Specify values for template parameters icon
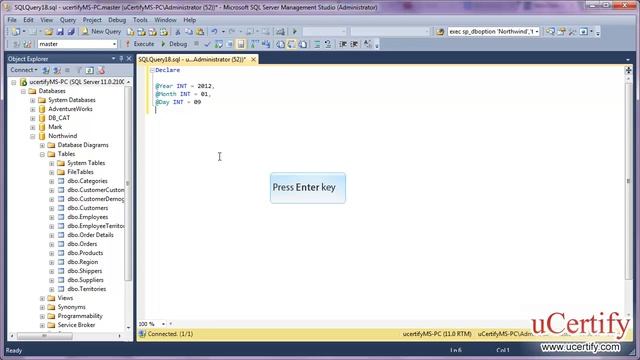The height and width of the screenshot is (360, 640). point(367,44)
